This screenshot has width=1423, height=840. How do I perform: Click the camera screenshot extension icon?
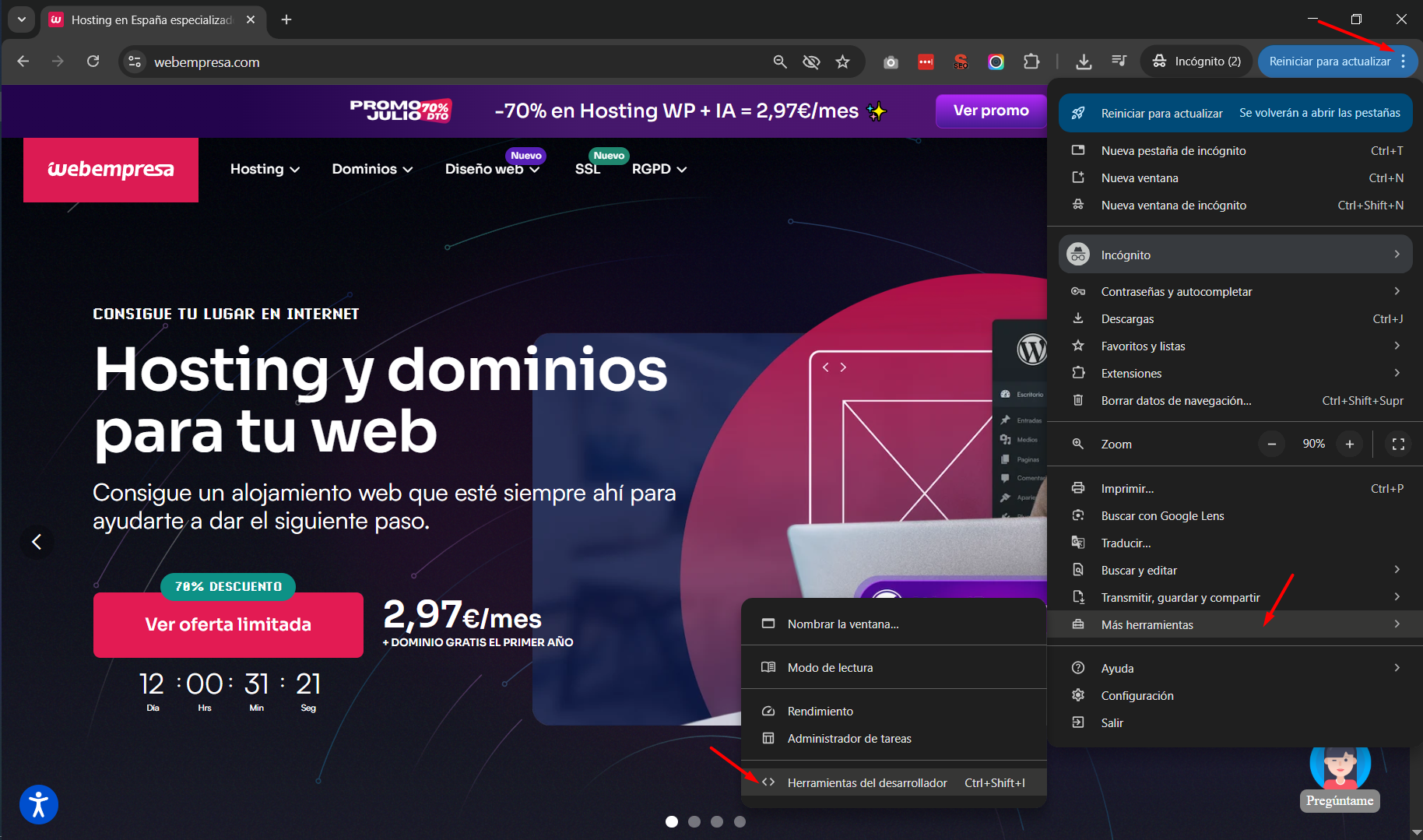pyautogui.click(x=891, y=62)
